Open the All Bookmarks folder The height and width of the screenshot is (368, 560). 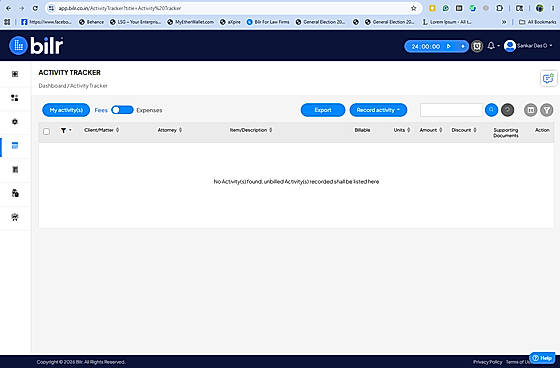pyautogui.click(x=538, y=22)
